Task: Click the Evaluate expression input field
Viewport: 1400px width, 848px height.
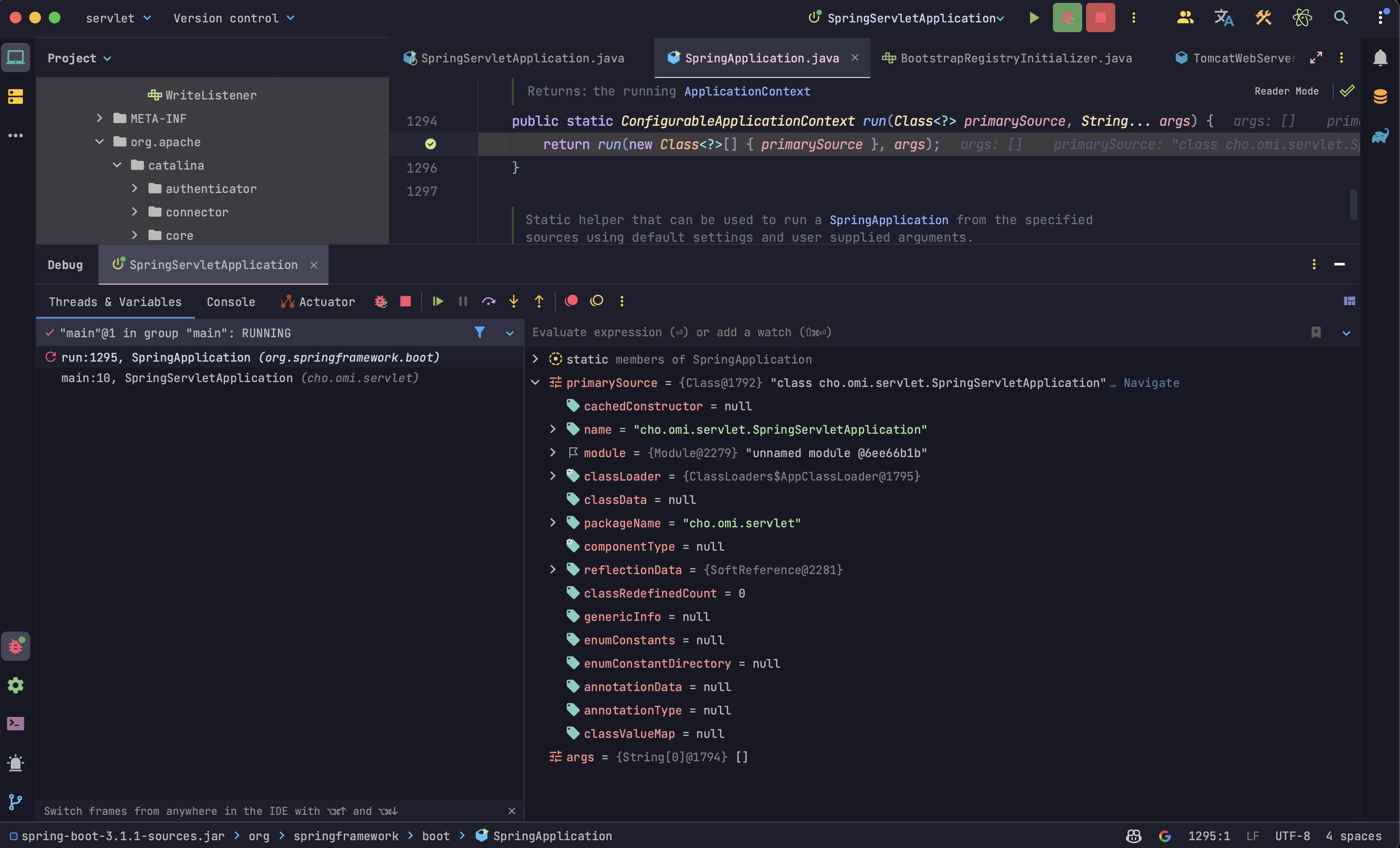Action: [915, 332]
